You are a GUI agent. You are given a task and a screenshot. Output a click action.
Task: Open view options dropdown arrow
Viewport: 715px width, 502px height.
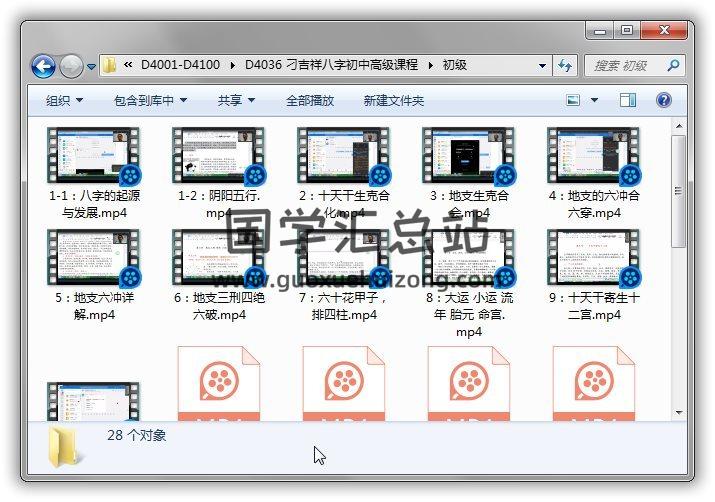[x=594, y=100]
